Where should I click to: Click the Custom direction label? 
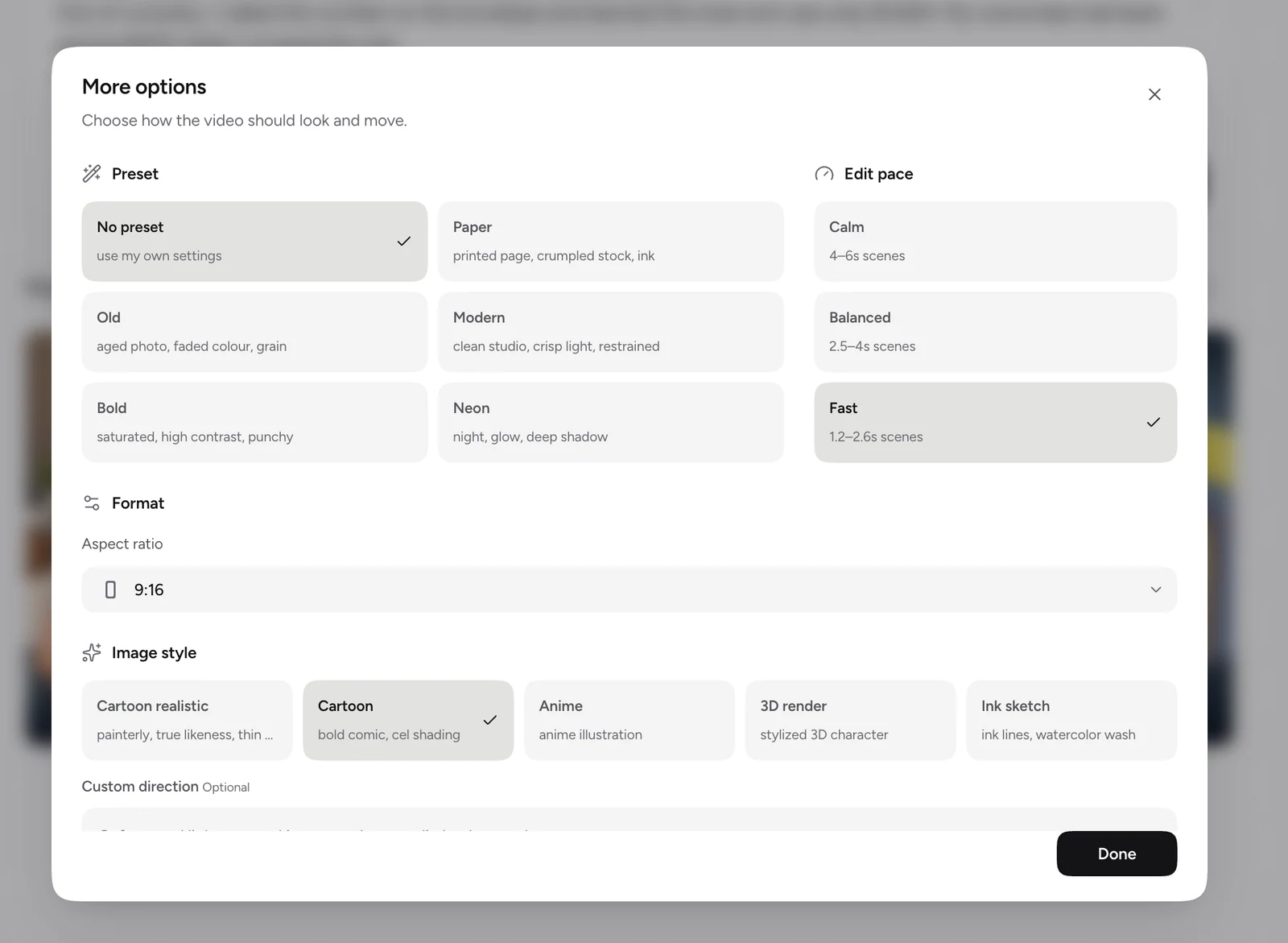[140, 786]
